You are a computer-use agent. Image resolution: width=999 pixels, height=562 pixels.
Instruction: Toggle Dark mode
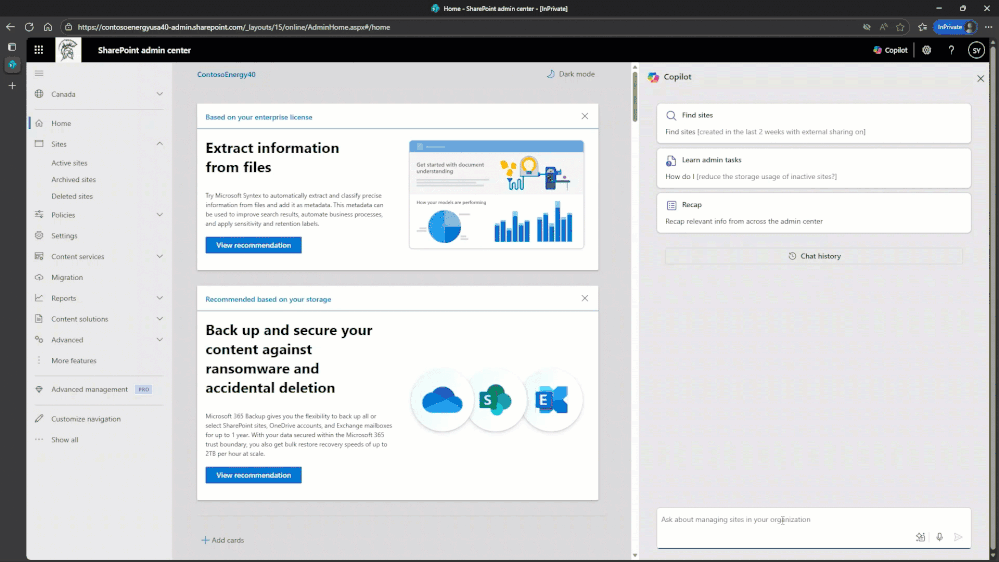click(570, 74)
